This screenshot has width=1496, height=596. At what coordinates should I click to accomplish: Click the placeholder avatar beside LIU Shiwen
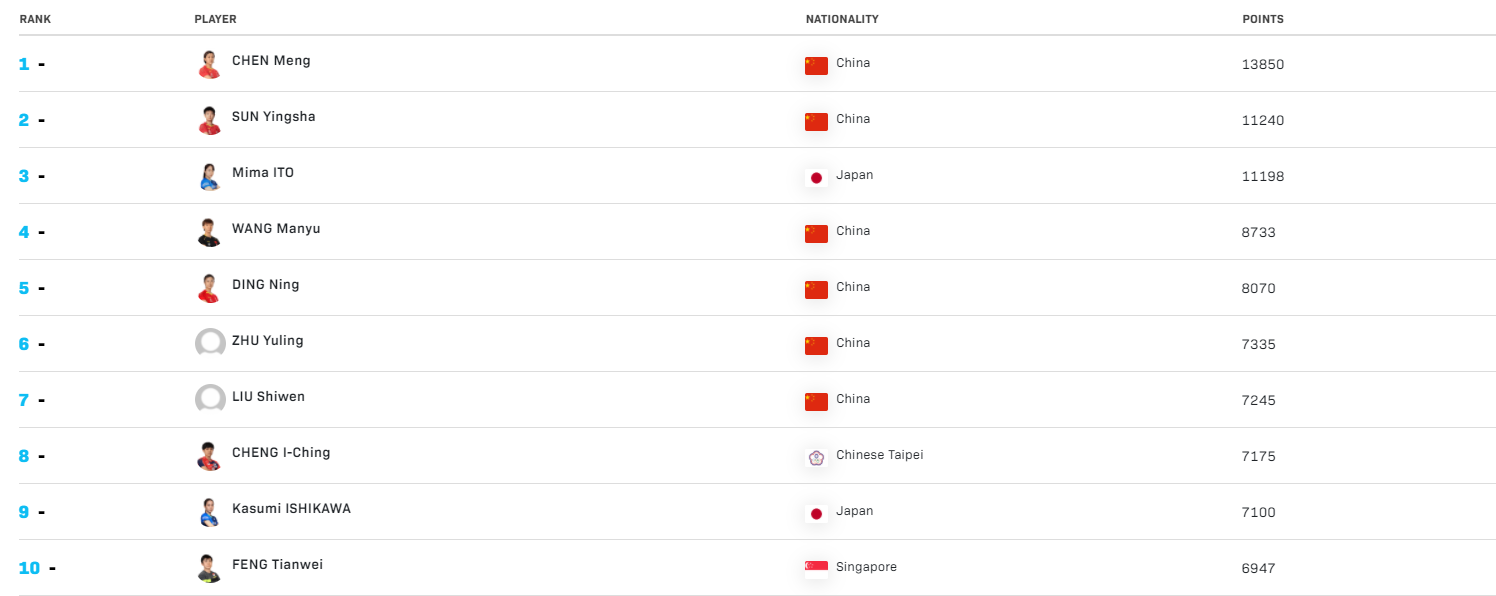210,399
